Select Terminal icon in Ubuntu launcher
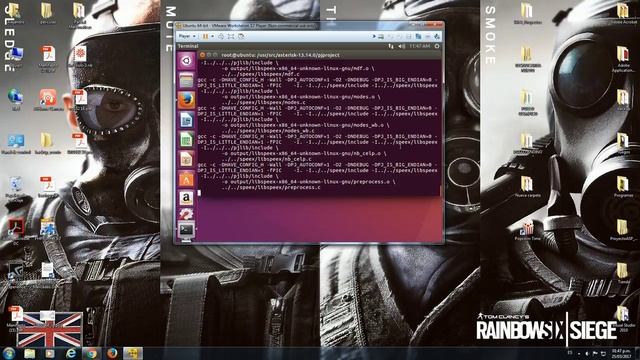The image size is (640, 360). point(186,231)
